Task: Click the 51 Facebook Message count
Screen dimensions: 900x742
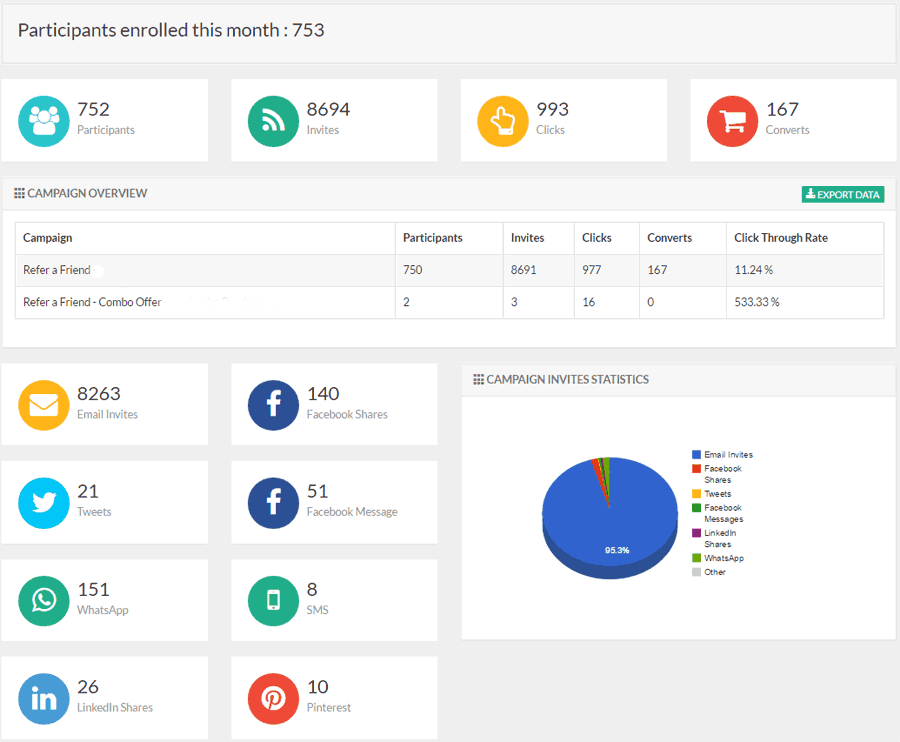Action: 317,491
